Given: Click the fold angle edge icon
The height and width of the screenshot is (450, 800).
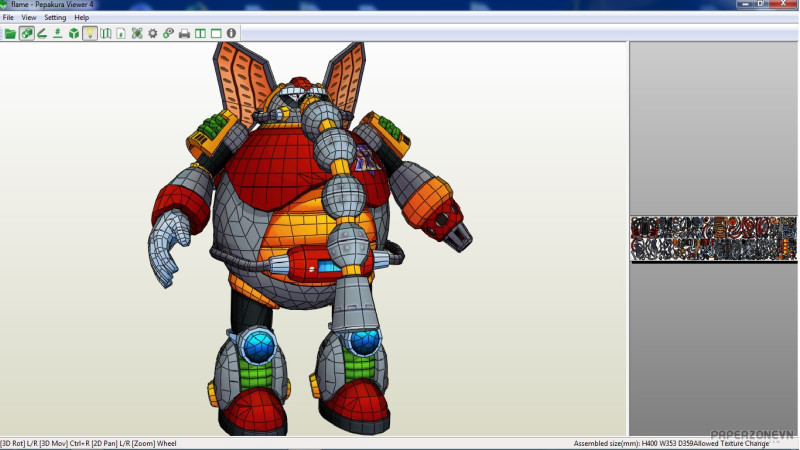Looking at the screenshot, I should click(42, 34).
